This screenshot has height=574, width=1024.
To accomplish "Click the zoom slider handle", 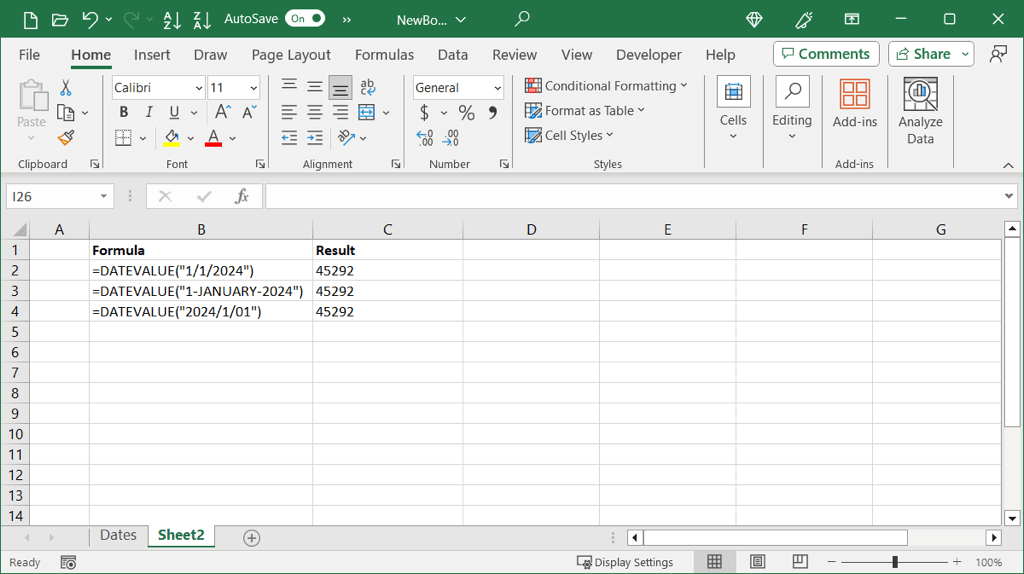I will 895,562.
